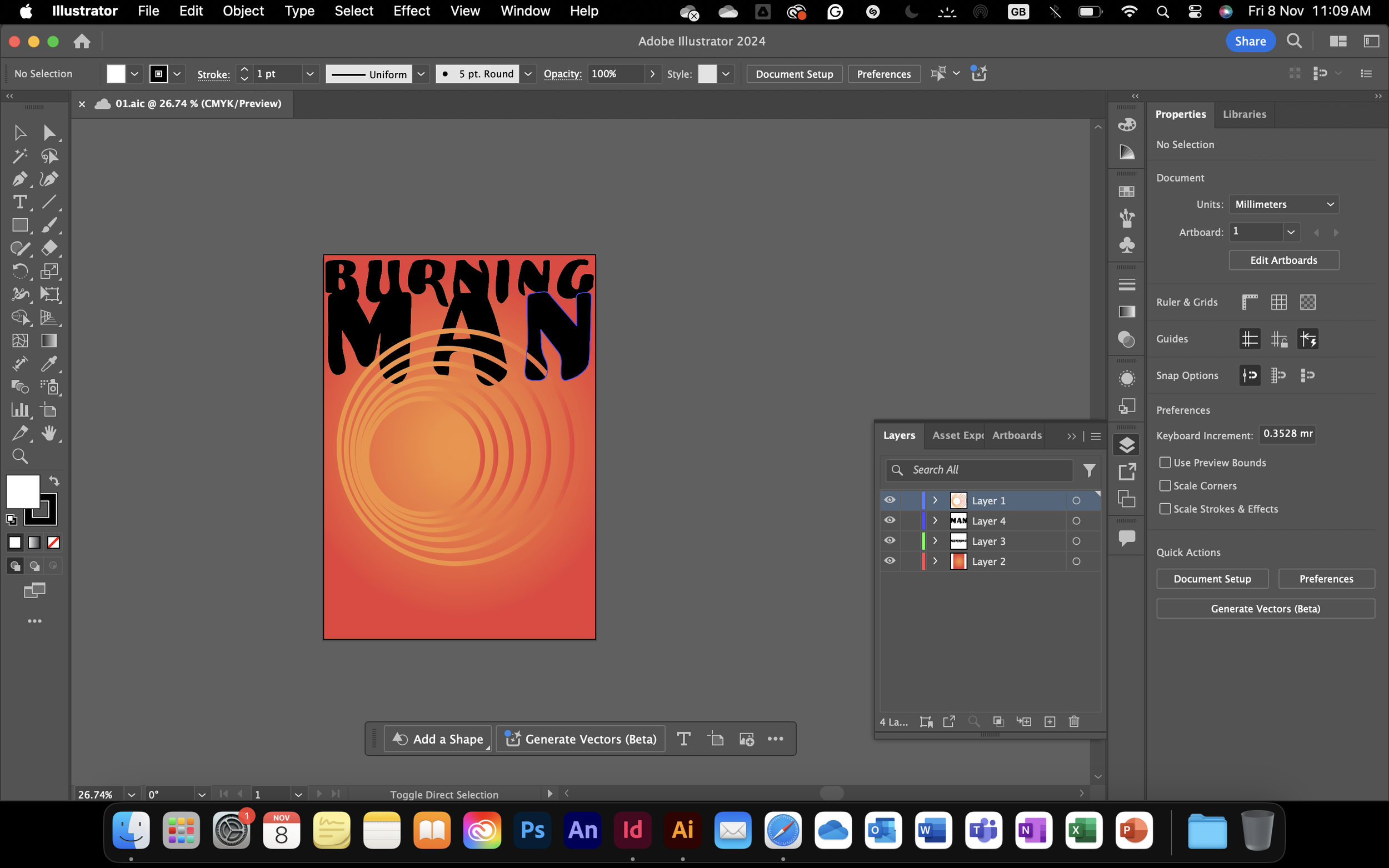Hide Layer 3 visibility eye
1389x868 pixels.
[890, 541]
